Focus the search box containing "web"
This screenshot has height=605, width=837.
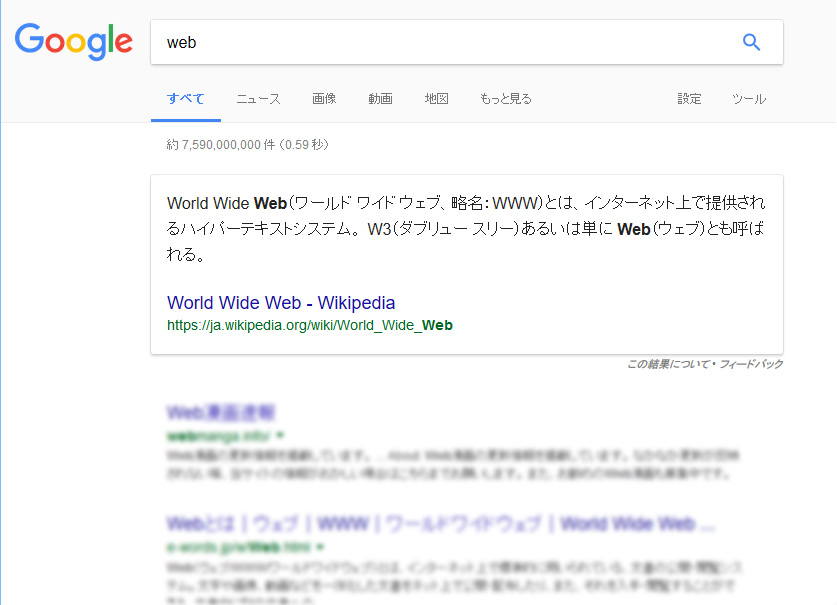coord(467,42)
